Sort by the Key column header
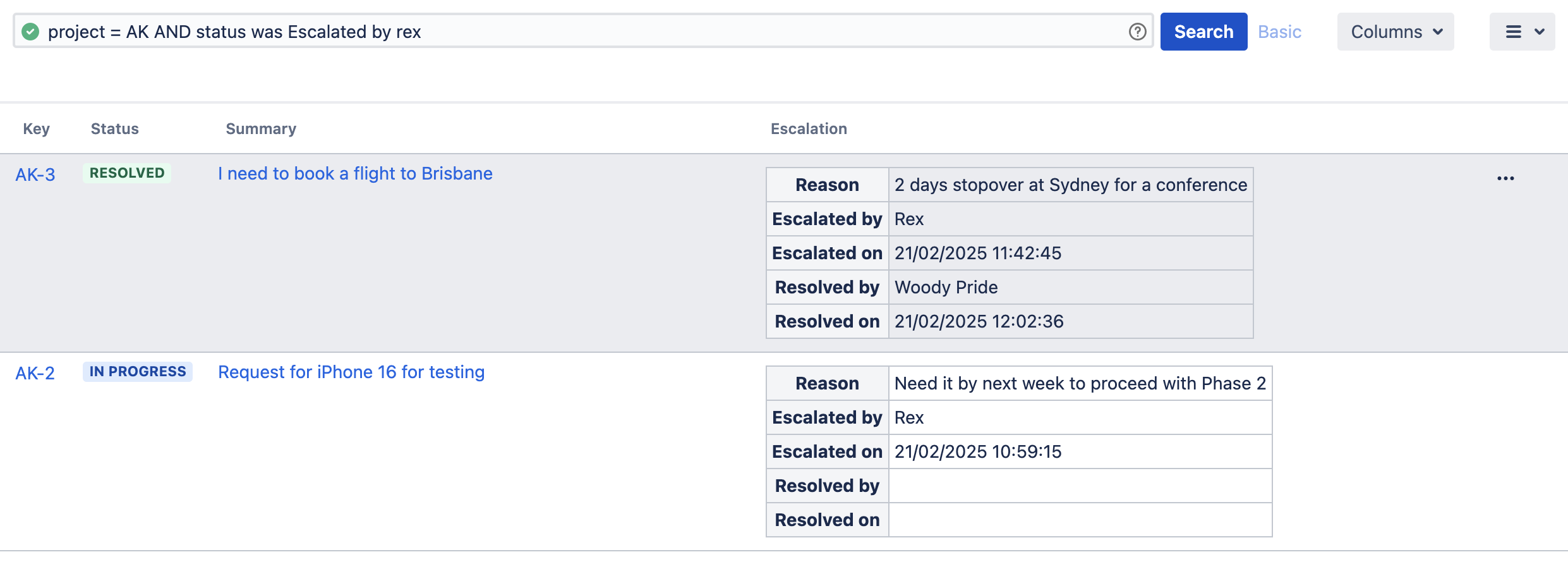The height and width of the screenshot is (564, 1568). (36, 129)
